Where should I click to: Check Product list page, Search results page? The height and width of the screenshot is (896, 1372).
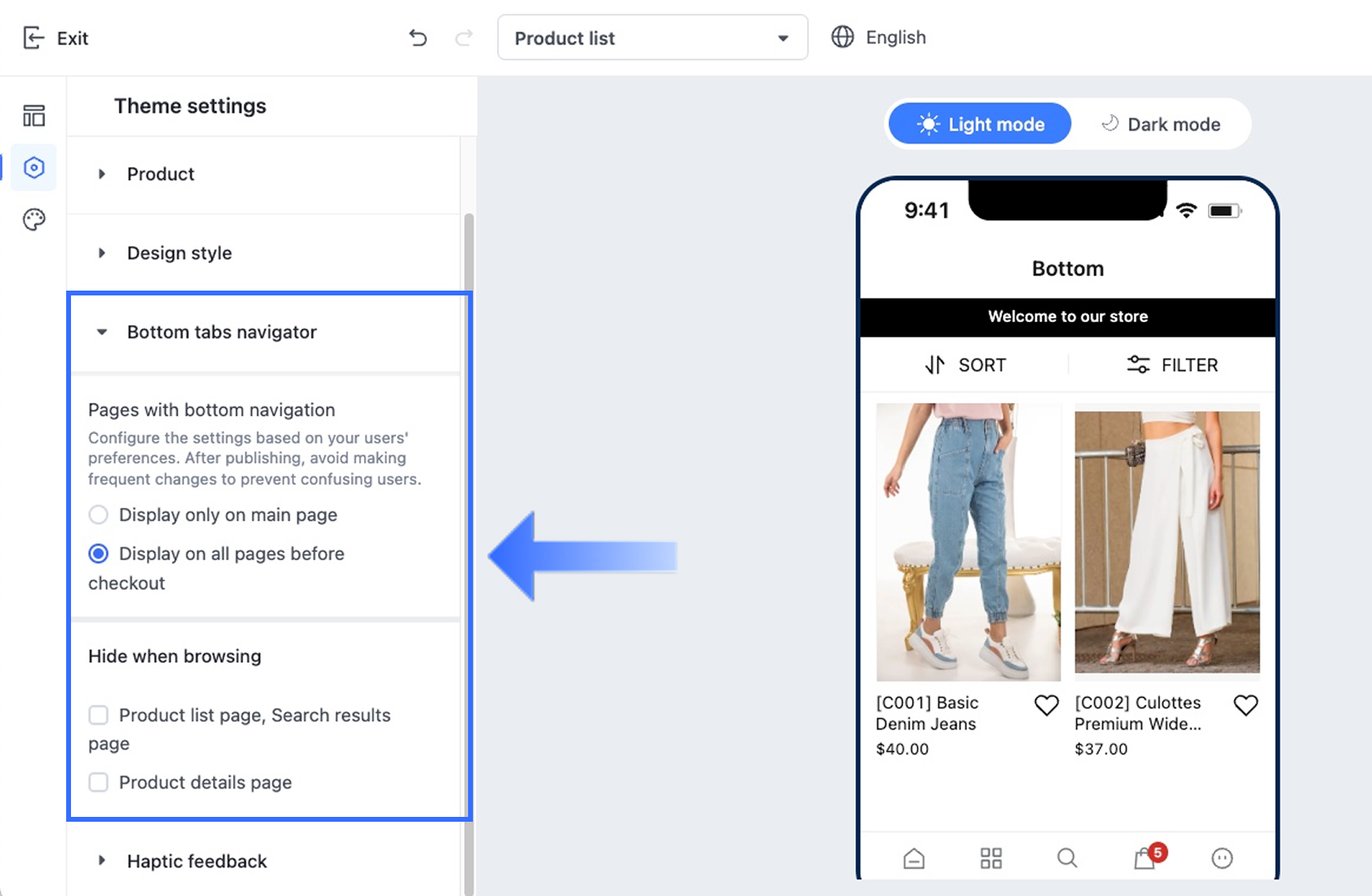(239, 729)
